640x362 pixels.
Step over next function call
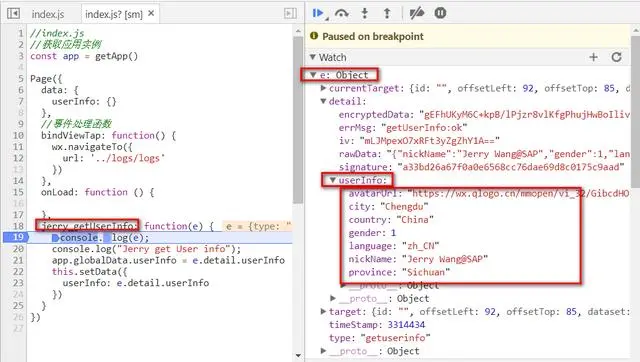(341, 13)
